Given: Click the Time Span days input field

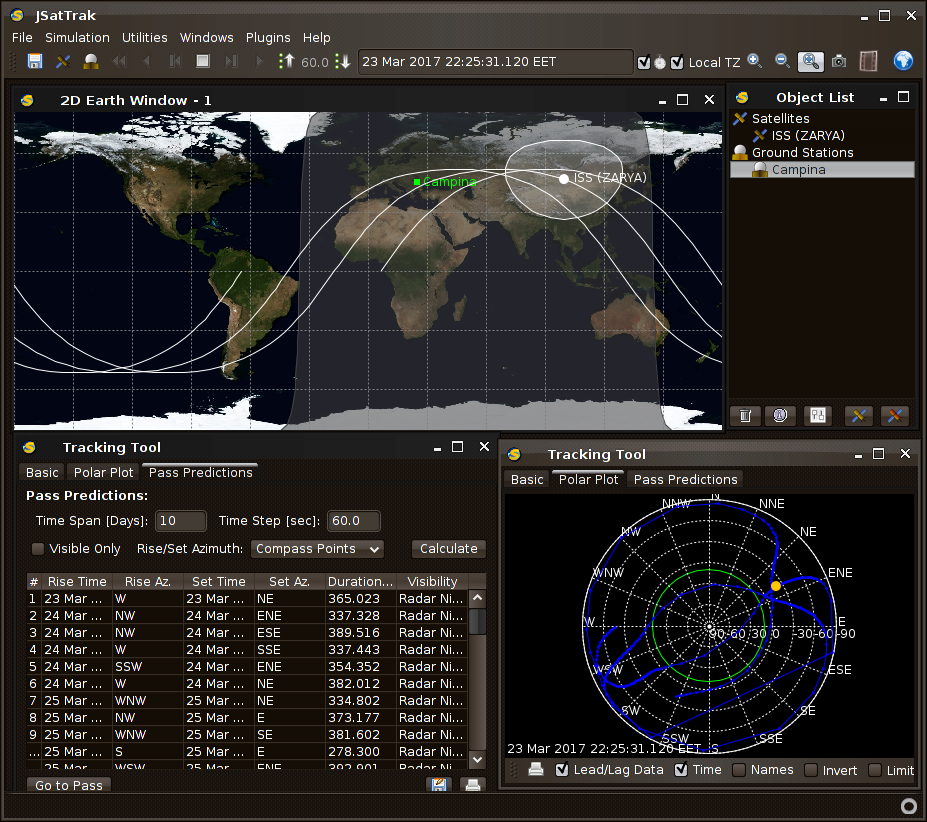Looking at the screenshot, I should pos(180,521).
